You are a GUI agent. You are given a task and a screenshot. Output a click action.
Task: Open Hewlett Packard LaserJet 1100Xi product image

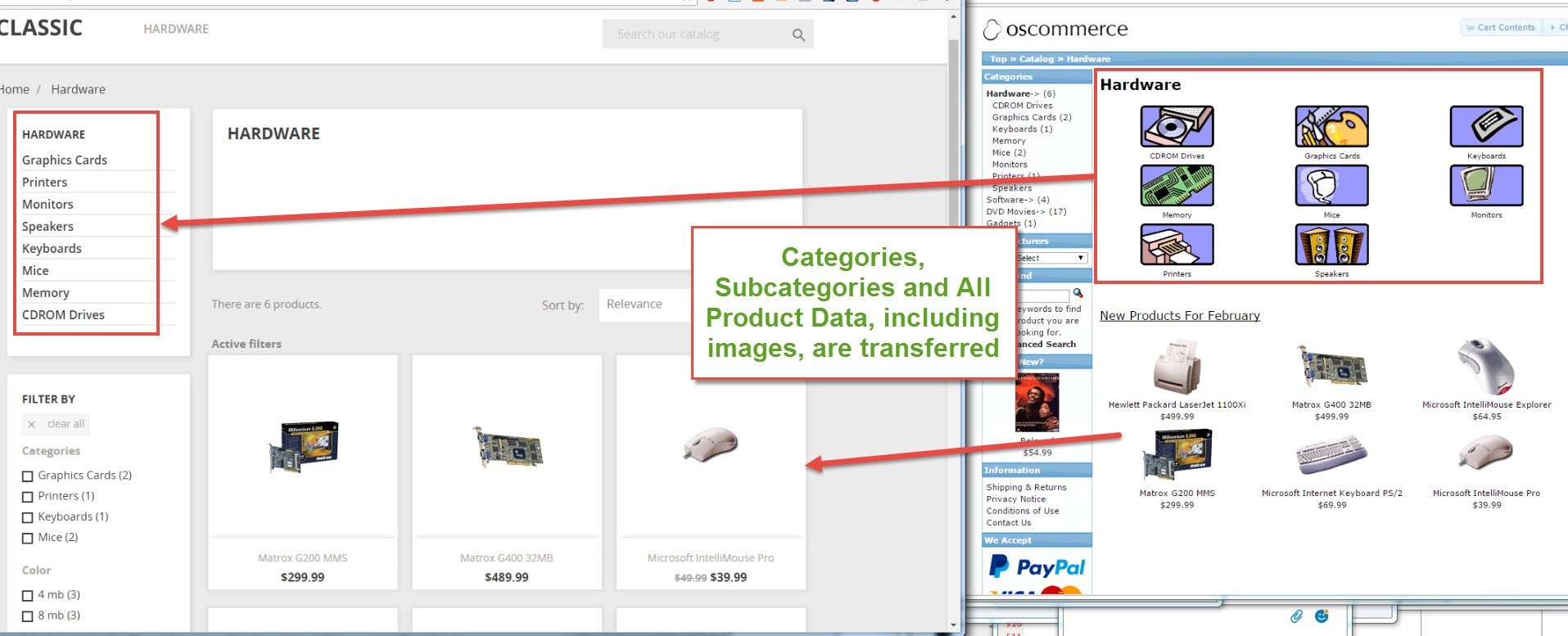point(1177,368)
